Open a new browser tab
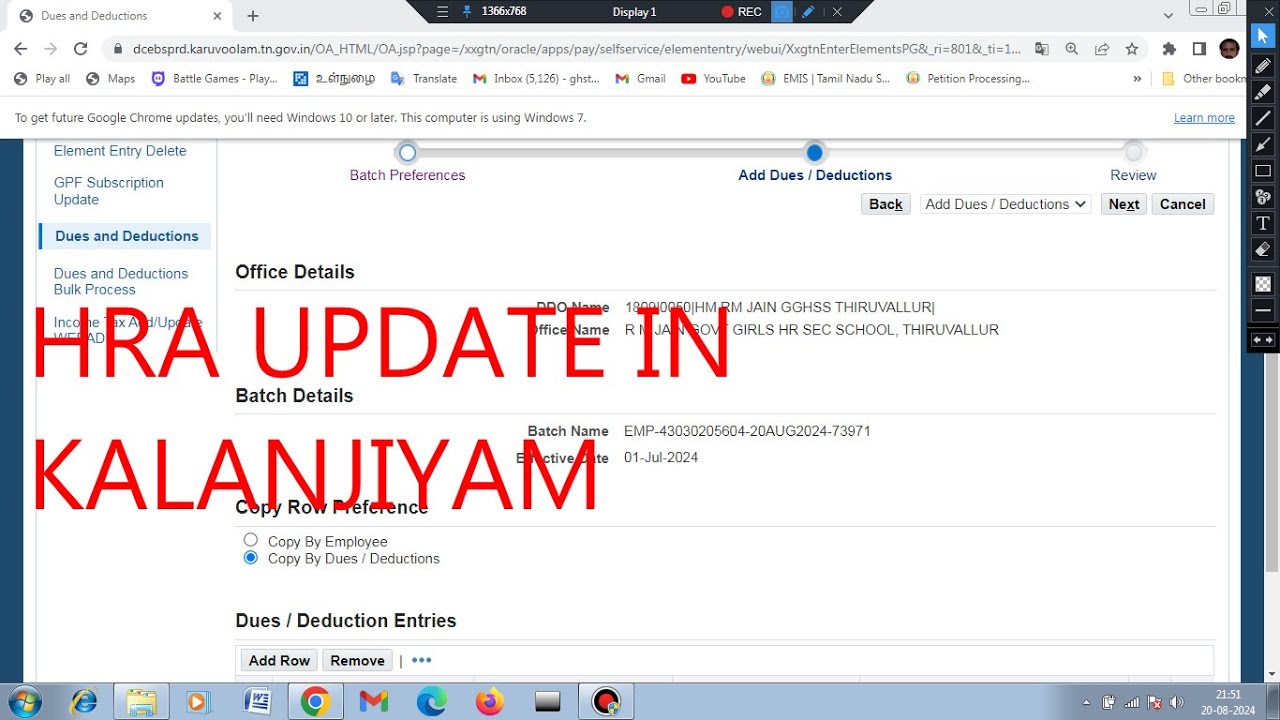This screenshot has width=1280, height=720. tap(253, 16)
